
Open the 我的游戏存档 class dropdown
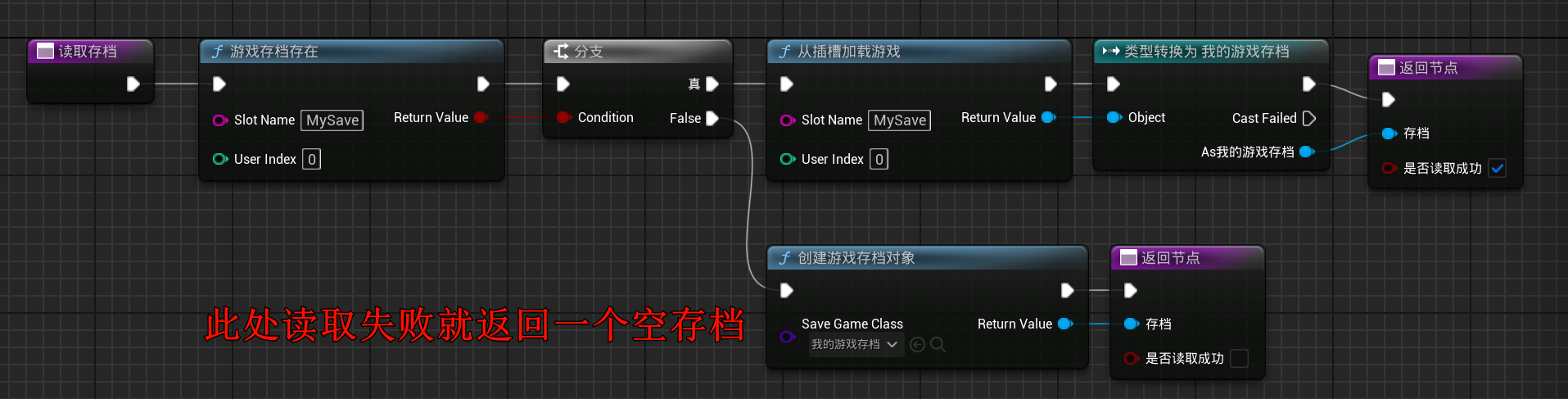(x=855, y=345)
